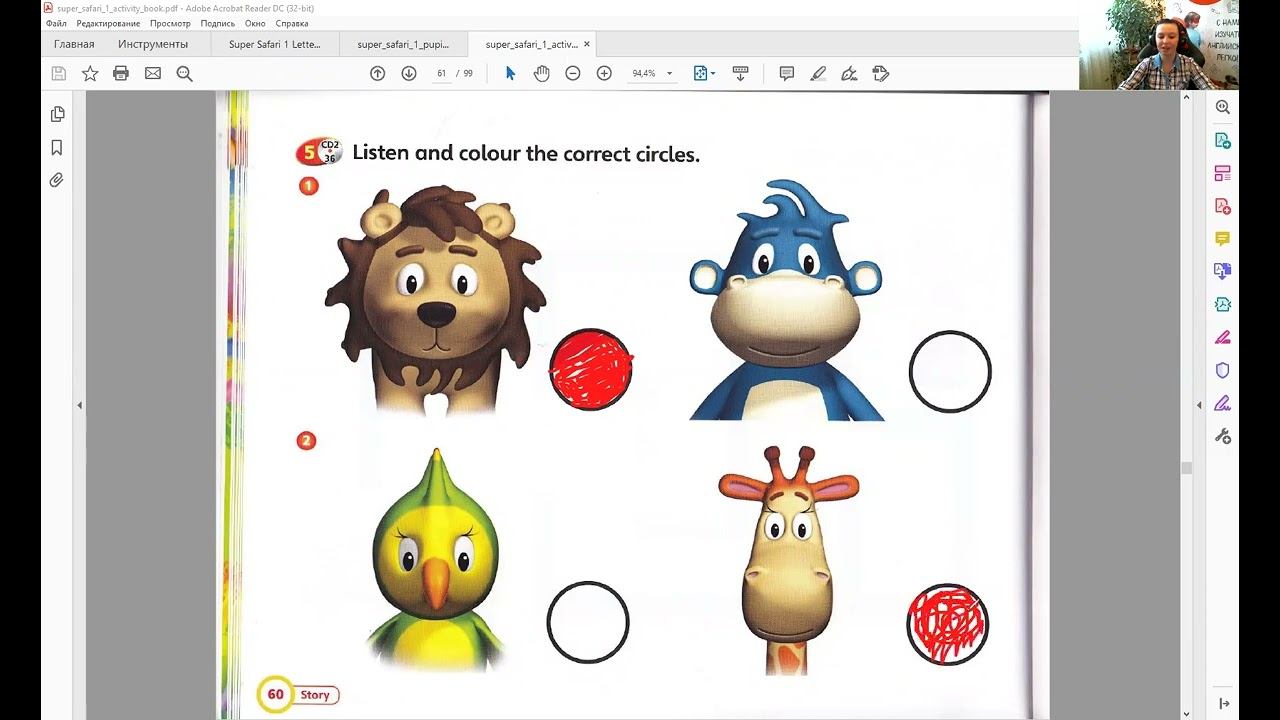Open the Редактирование menu

108,23
